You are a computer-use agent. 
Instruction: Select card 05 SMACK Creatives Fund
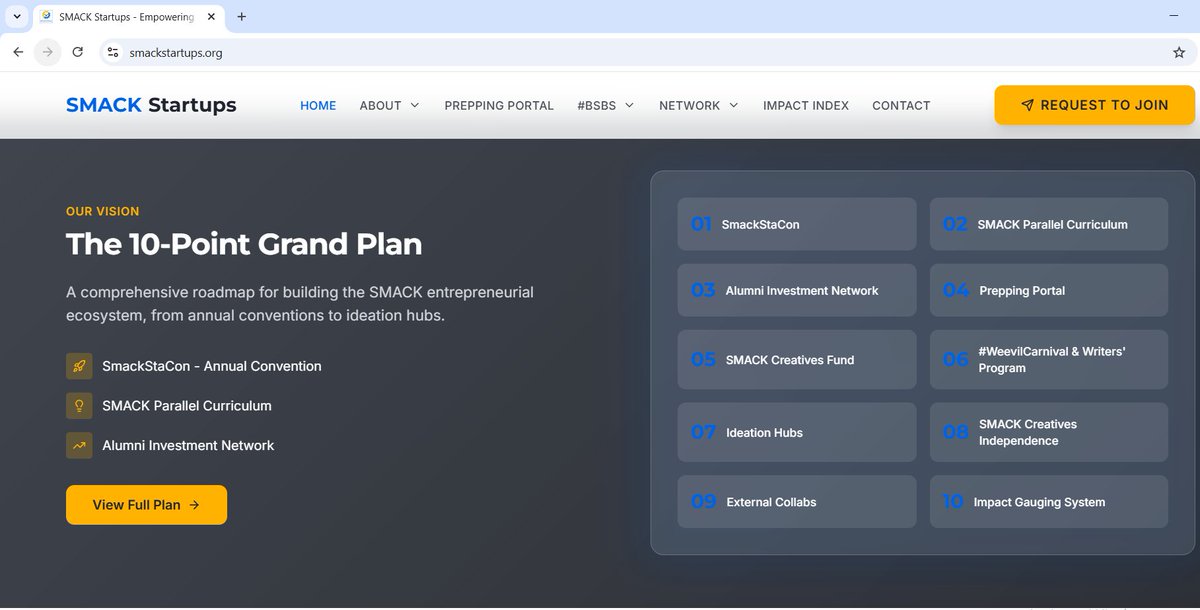pyautogui.click(x=797, y=360)
